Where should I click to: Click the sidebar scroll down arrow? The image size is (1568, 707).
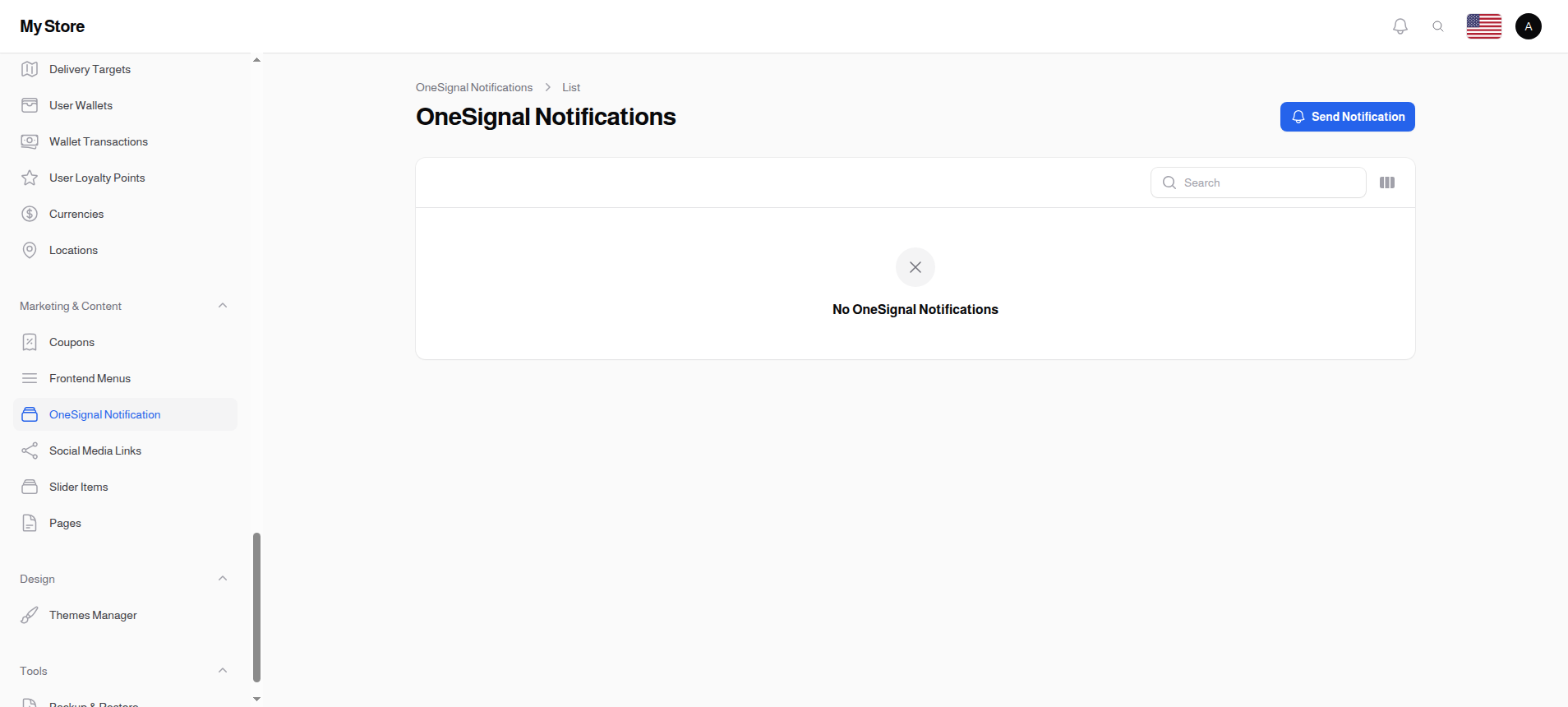256,700
